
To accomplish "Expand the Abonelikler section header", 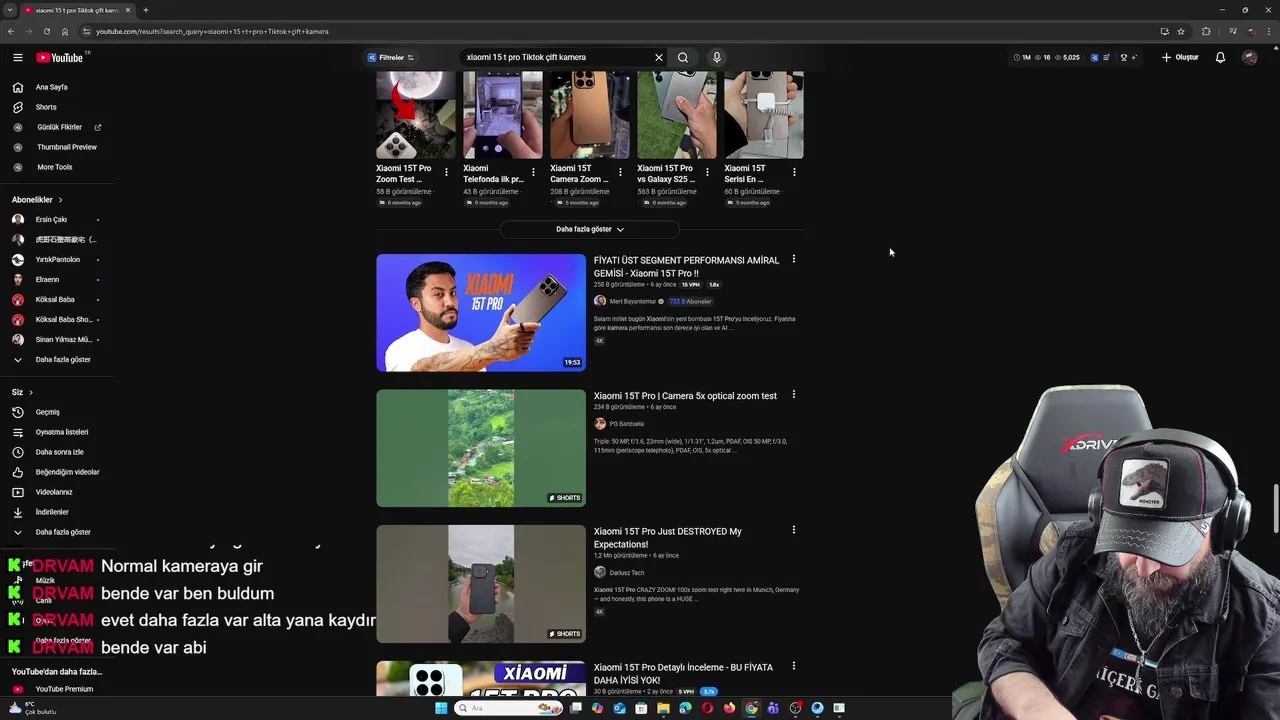I will [x=37, y=200].
